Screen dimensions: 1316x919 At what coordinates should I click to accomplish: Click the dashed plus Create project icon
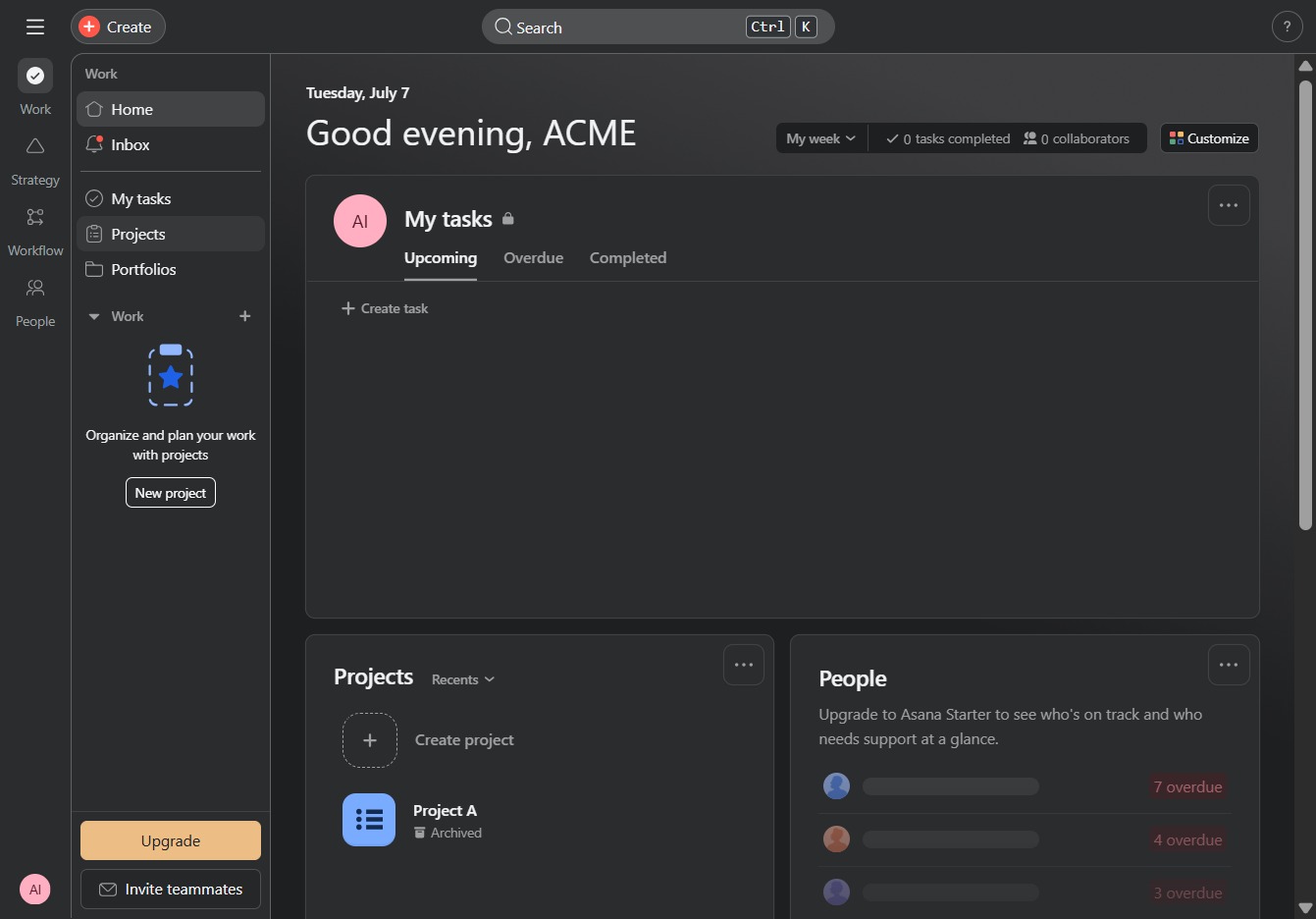370,740
